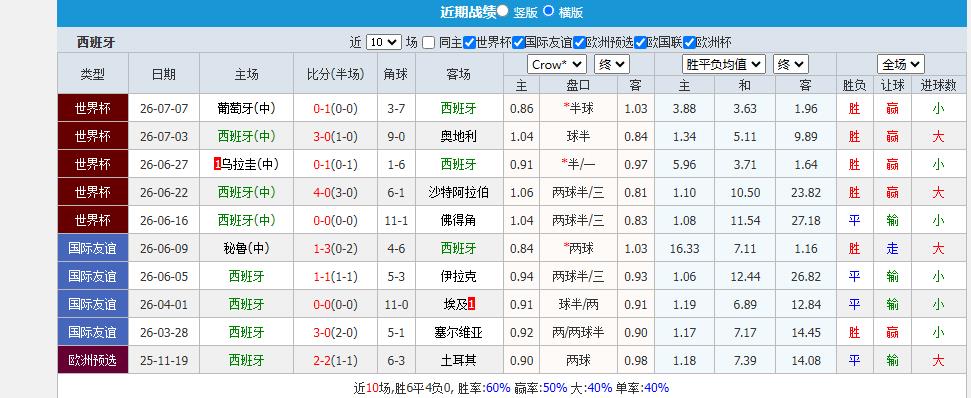This screenshot has width=971, height=398.
Task: Click corner count 11-0 in 埃及 row
Action: point(396,305)
